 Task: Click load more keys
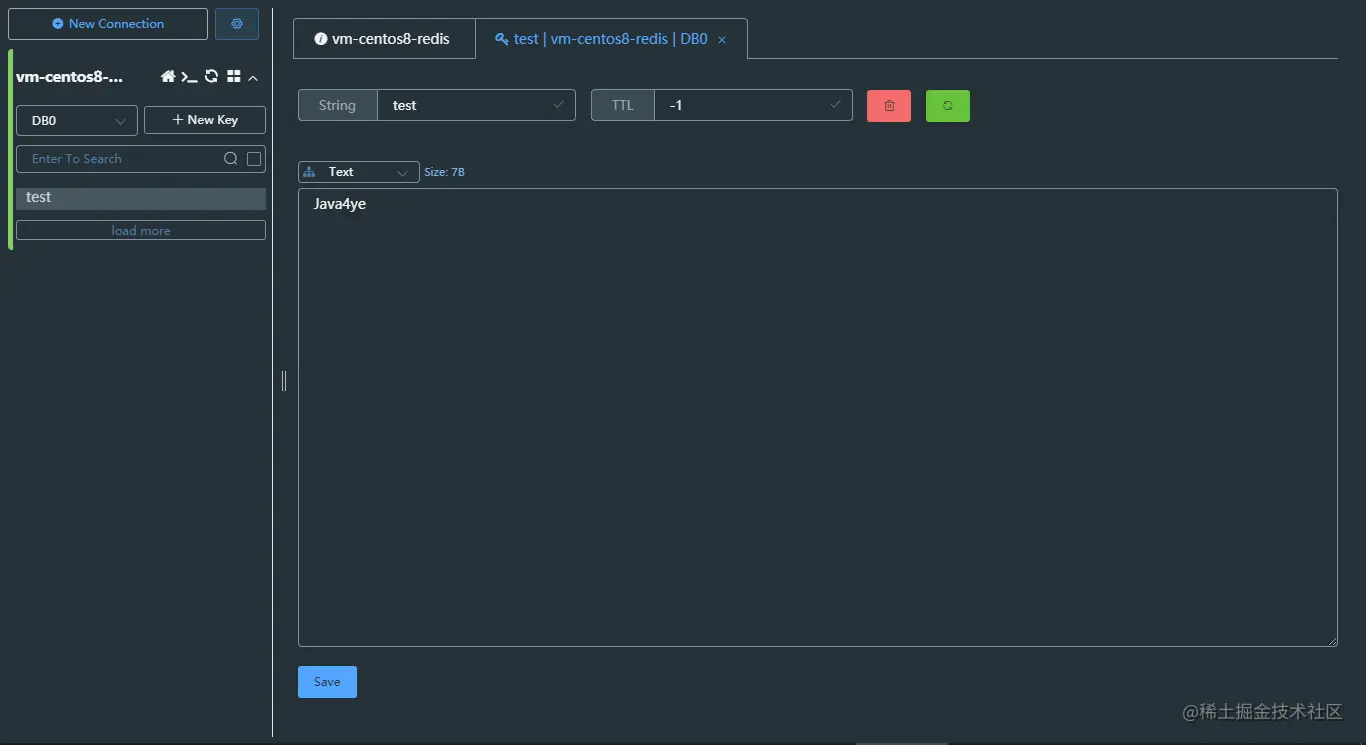(141, 231)
